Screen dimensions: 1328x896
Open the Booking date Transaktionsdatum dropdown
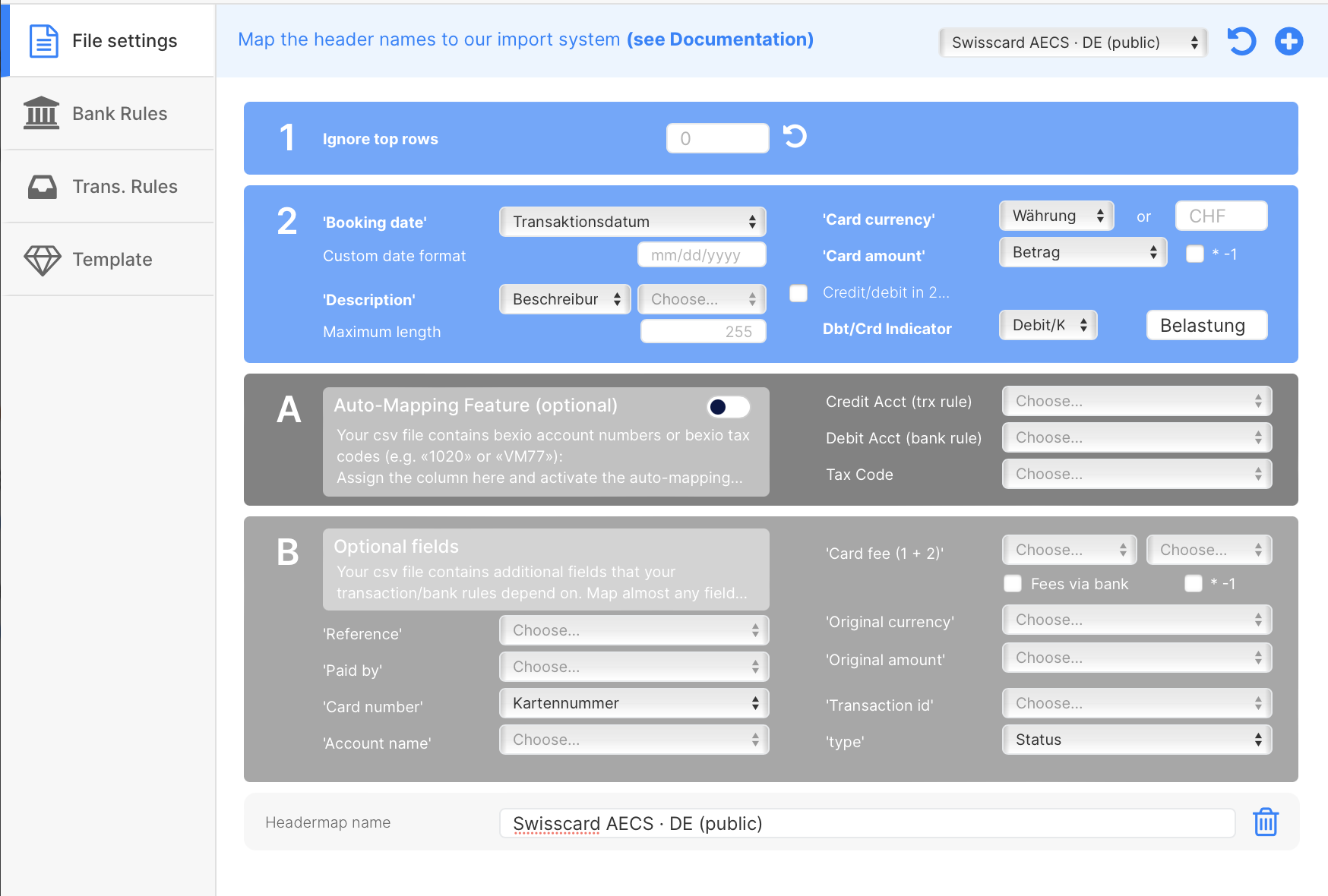pyautogui.click(x=632, y=222)
